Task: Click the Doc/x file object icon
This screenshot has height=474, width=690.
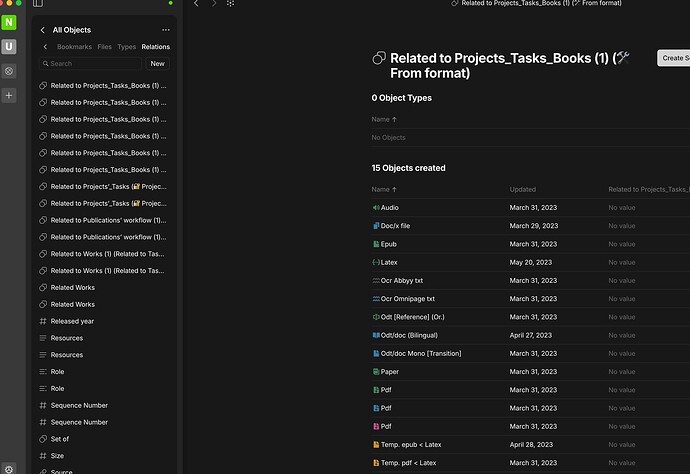Action: pos(376,226)
